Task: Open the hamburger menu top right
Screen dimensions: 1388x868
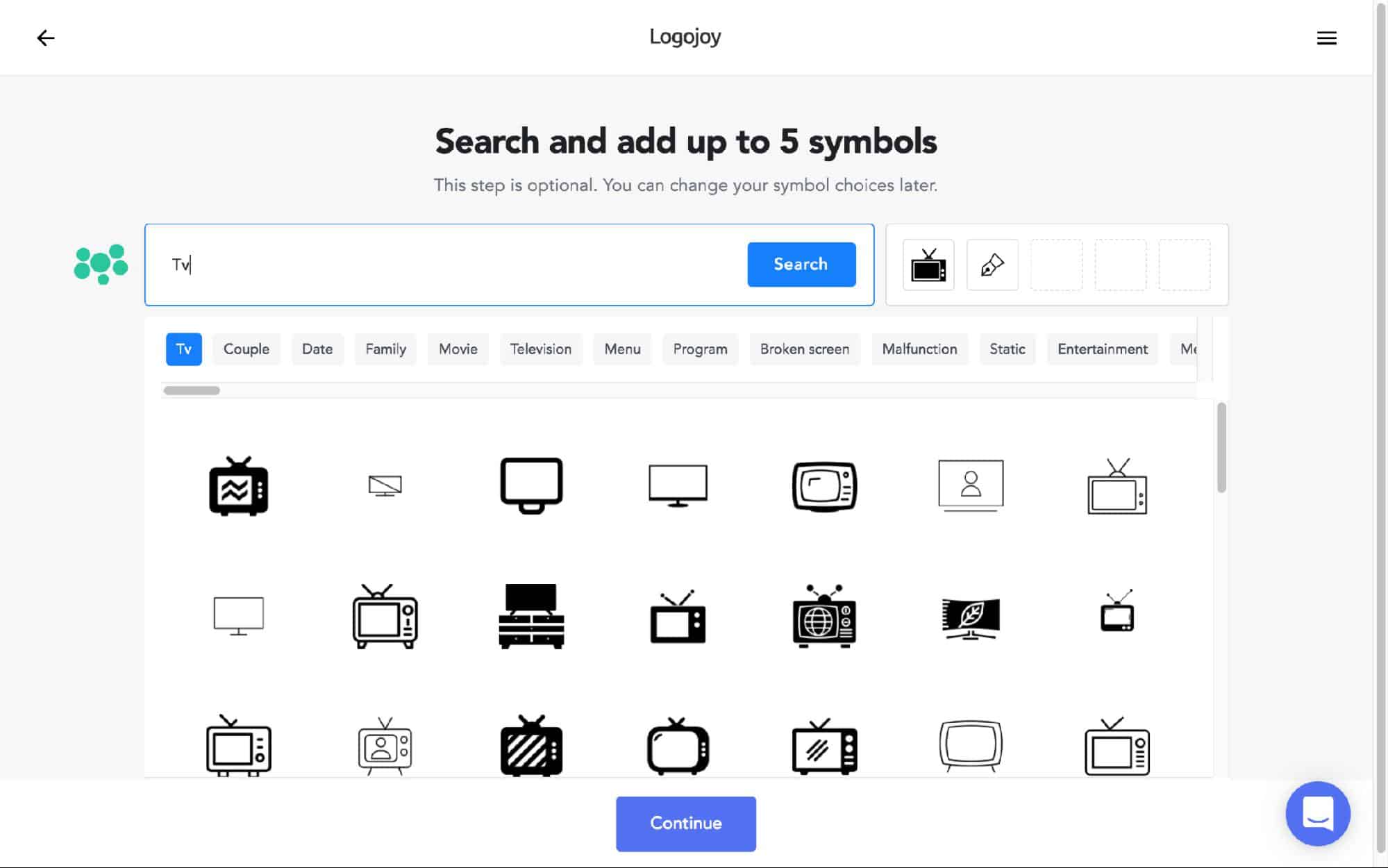Action: coord(1327,37)
